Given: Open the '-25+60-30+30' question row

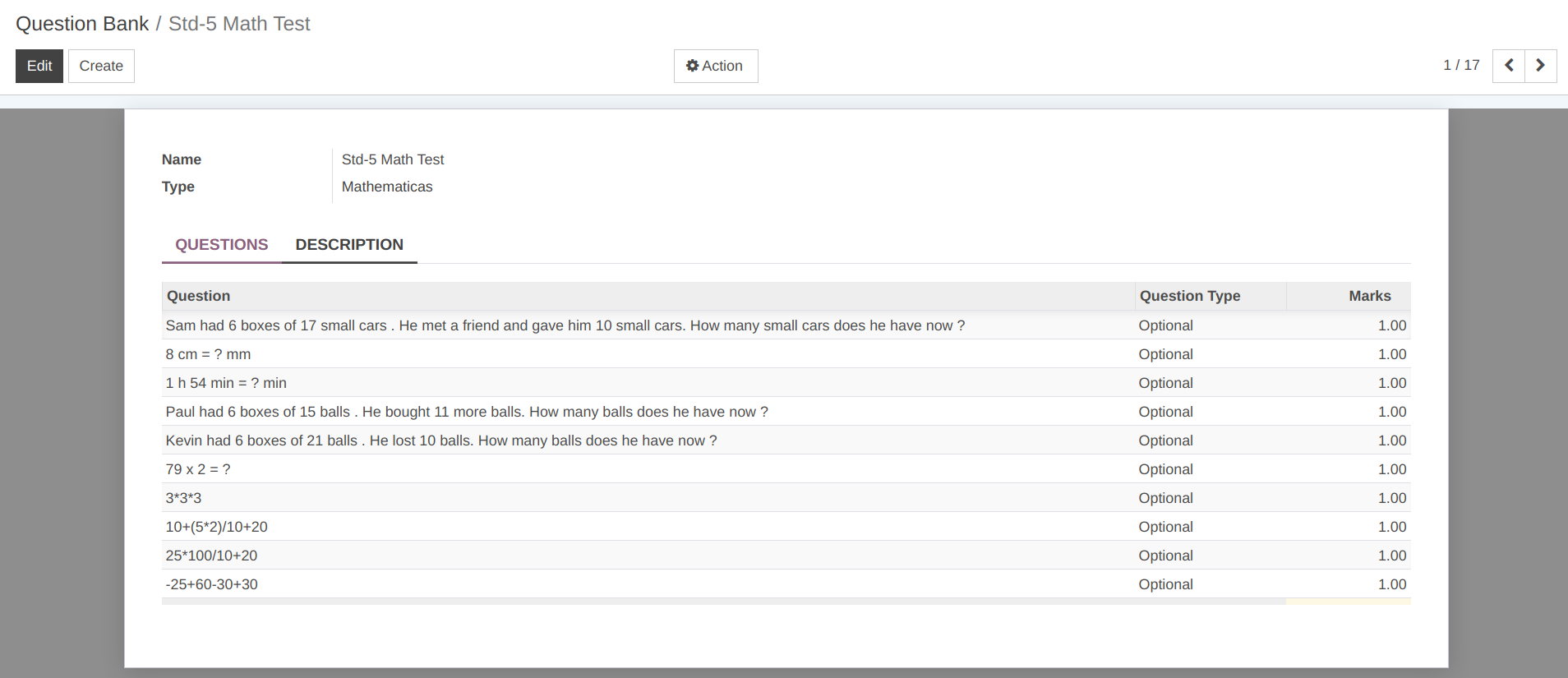Looking at the screenshot, I should [x=786, y=584].
